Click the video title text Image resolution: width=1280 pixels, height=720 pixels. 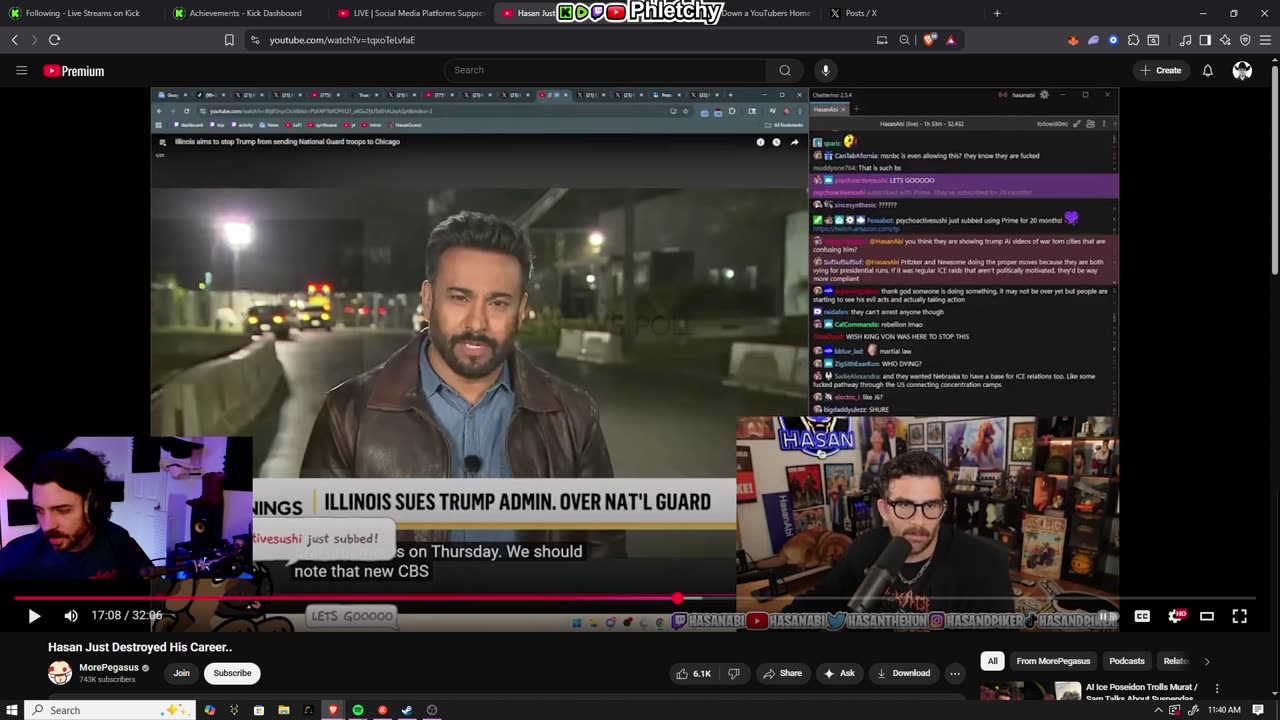(x=140, y=647)
